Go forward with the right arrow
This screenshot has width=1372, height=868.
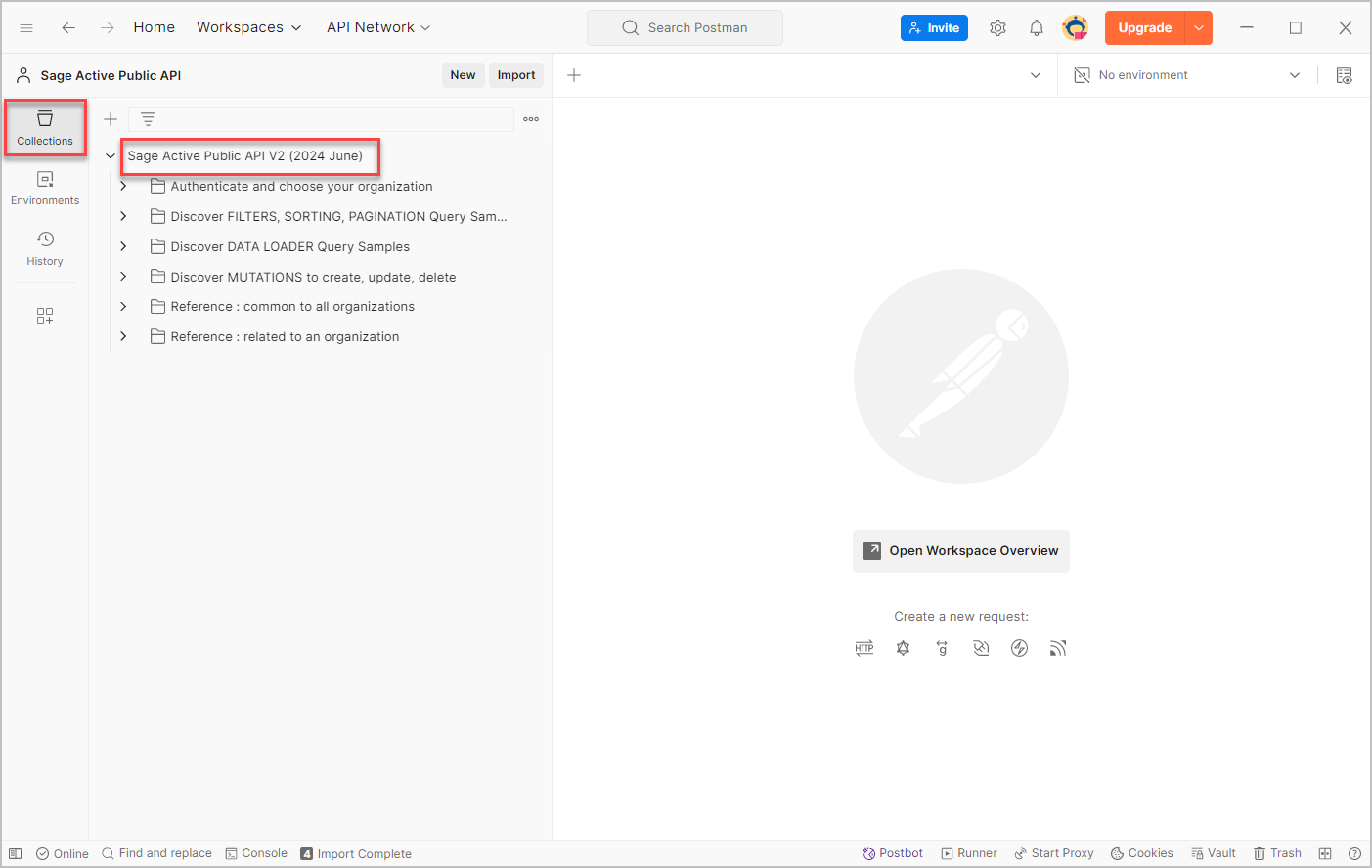coord(108,27)
